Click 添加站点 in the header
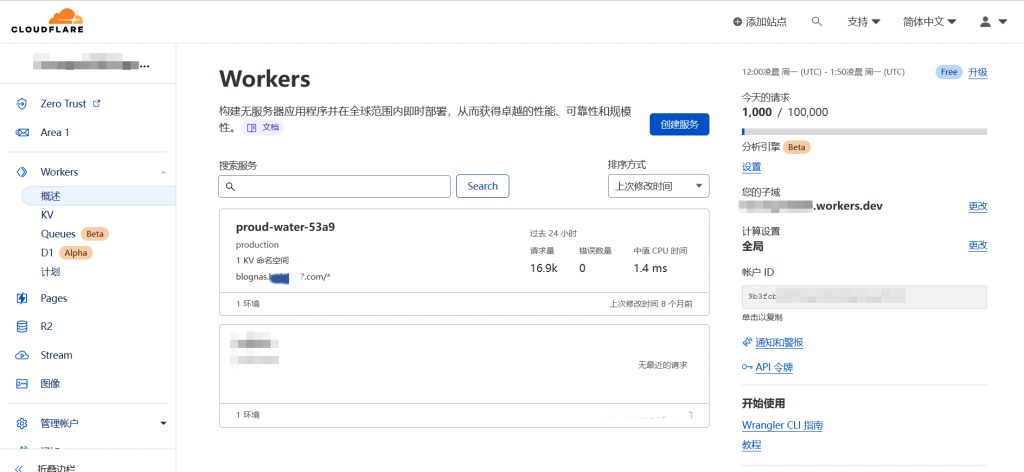Viewport: 1024px width, 472px height. point(766,22)
